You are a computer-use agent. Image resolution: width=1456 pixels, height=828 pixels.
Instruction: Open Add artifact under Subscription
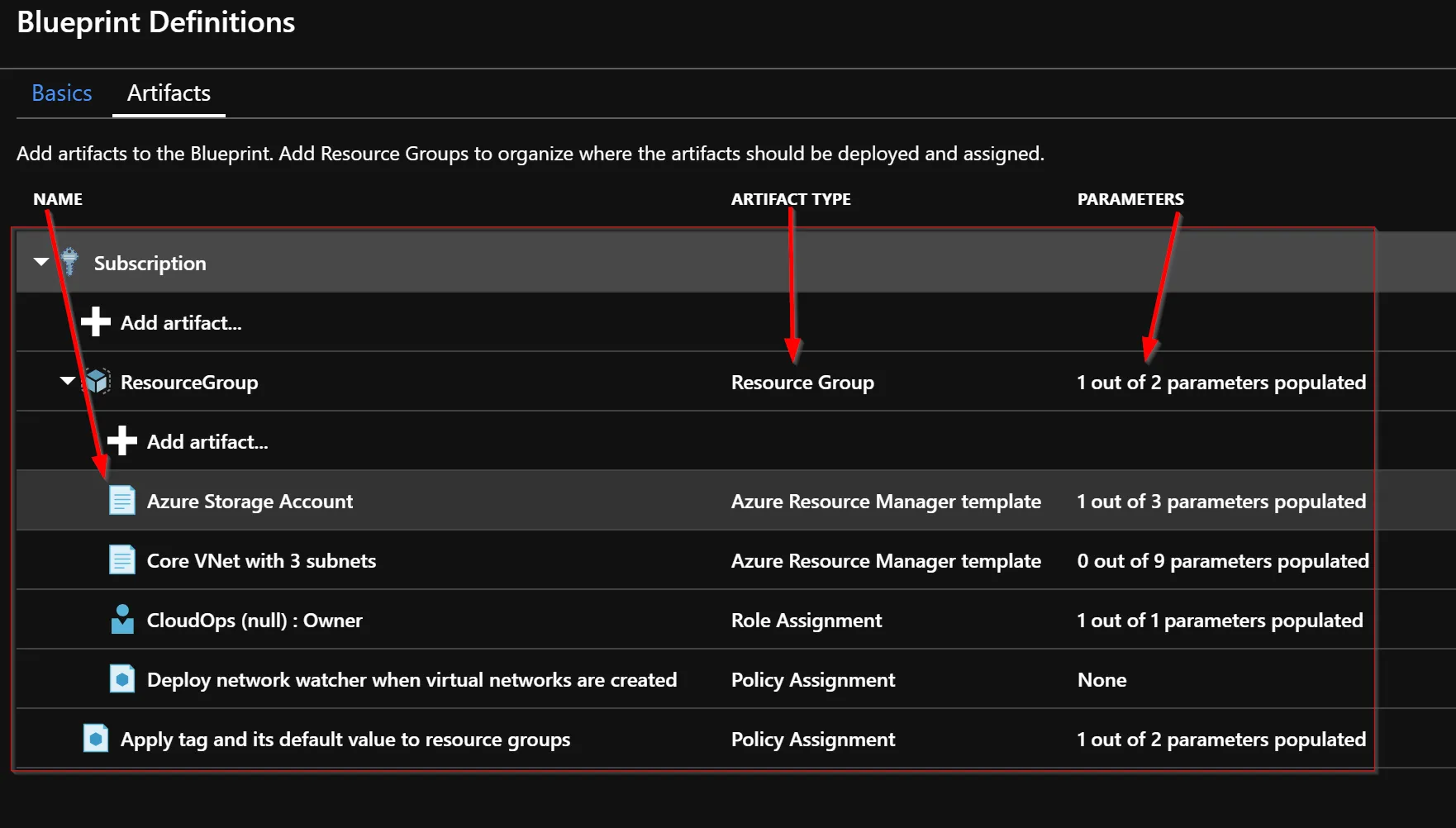[x=181, y=323]
